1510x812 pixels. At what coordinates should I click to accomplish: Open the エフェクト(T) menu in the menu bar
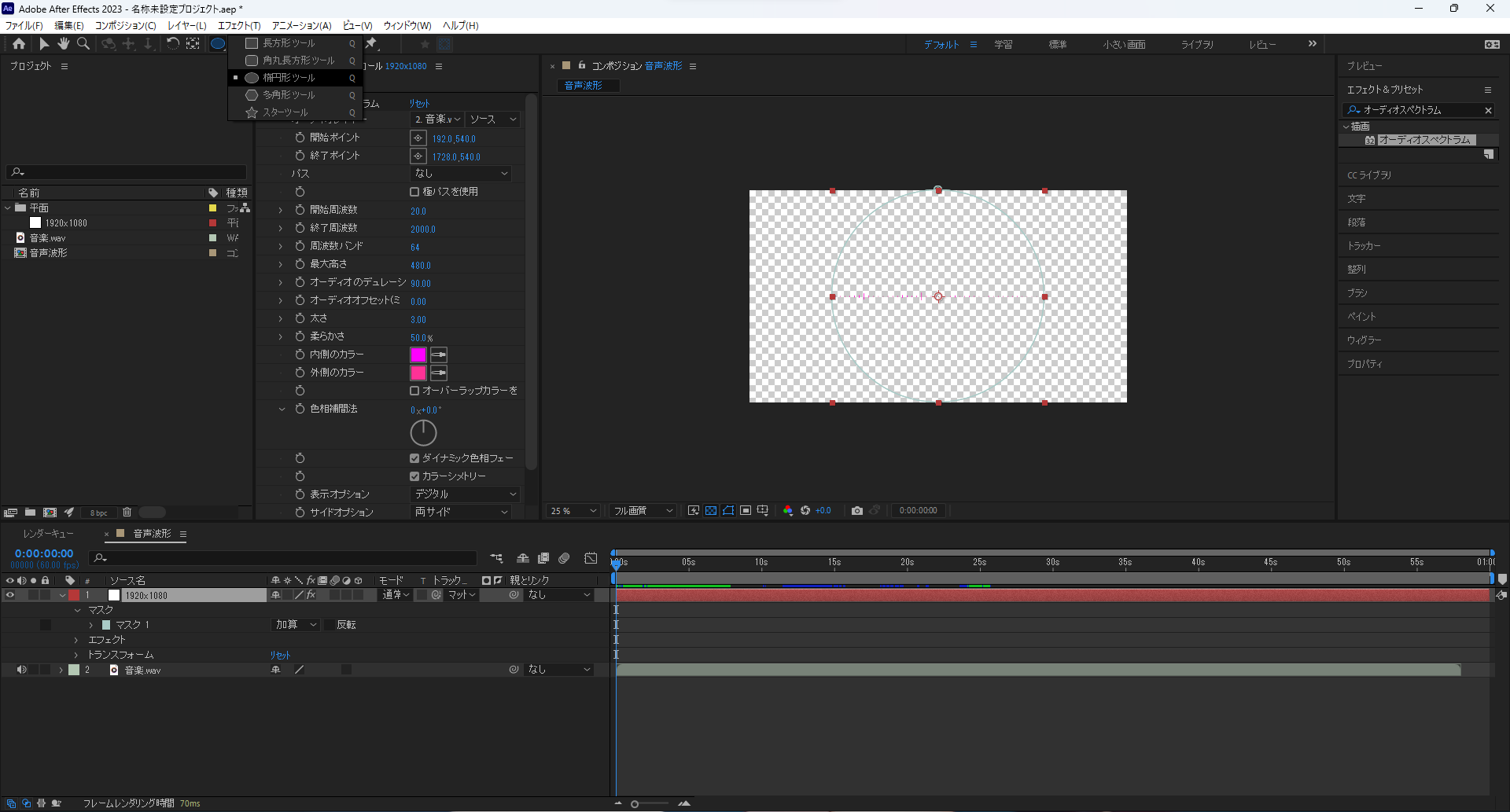tap(239, 26)
